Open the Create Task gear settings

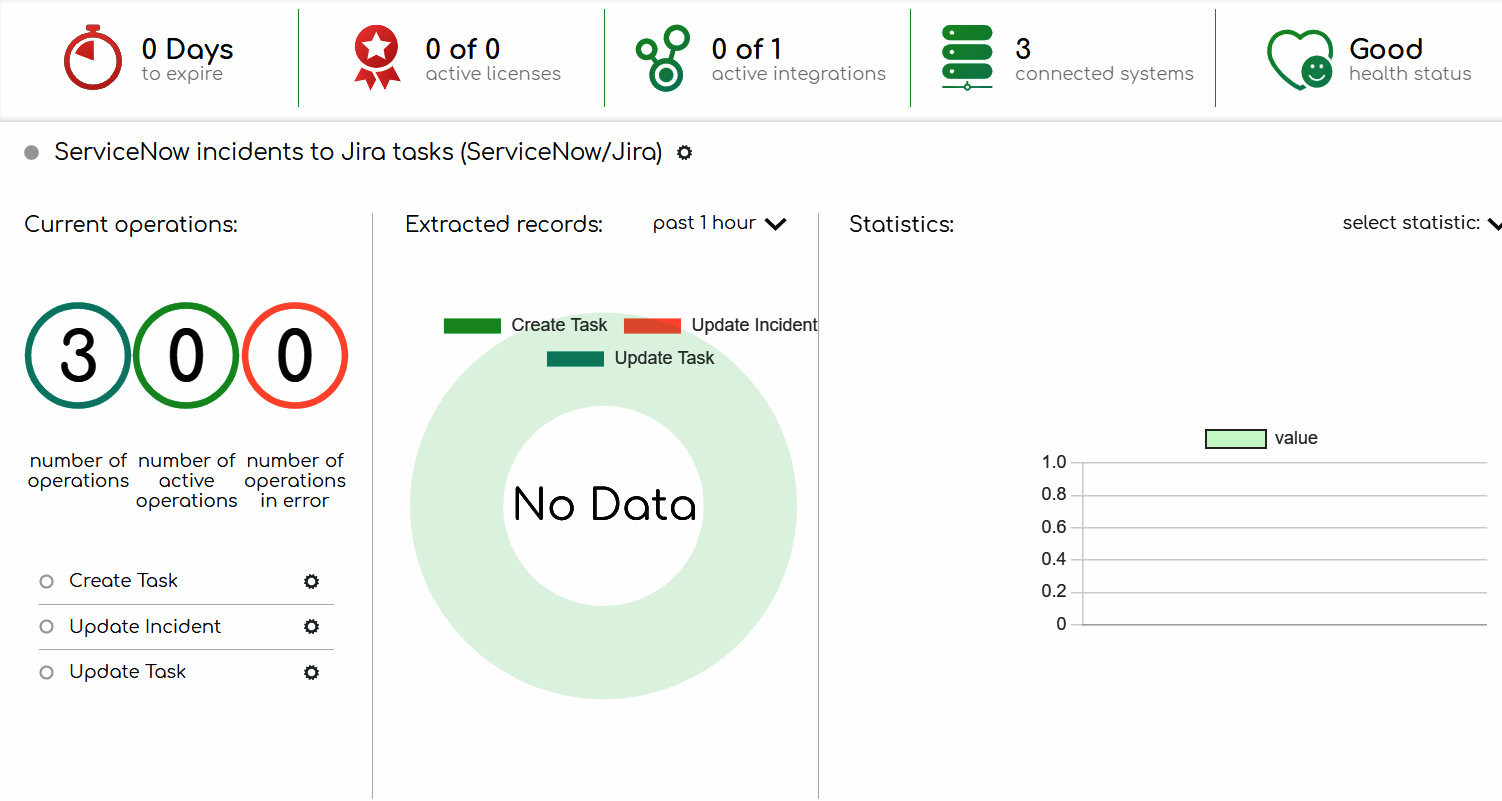(x=311, y=581)
